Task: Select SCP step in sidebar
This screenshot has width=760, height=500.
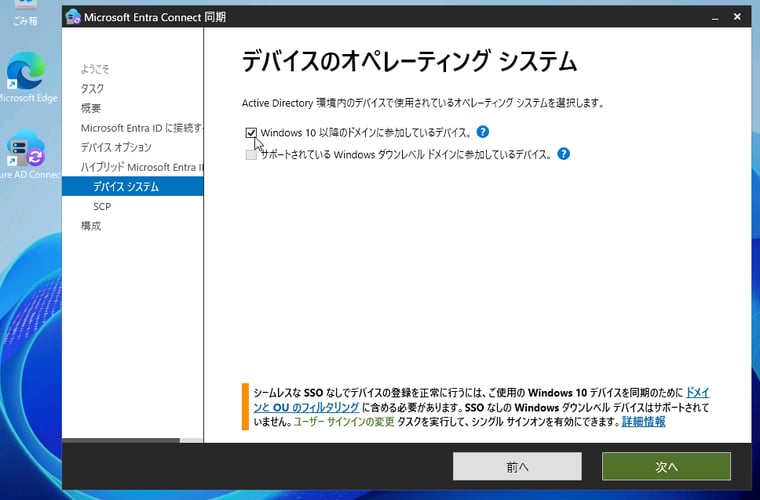Action: tap(102, 206)
